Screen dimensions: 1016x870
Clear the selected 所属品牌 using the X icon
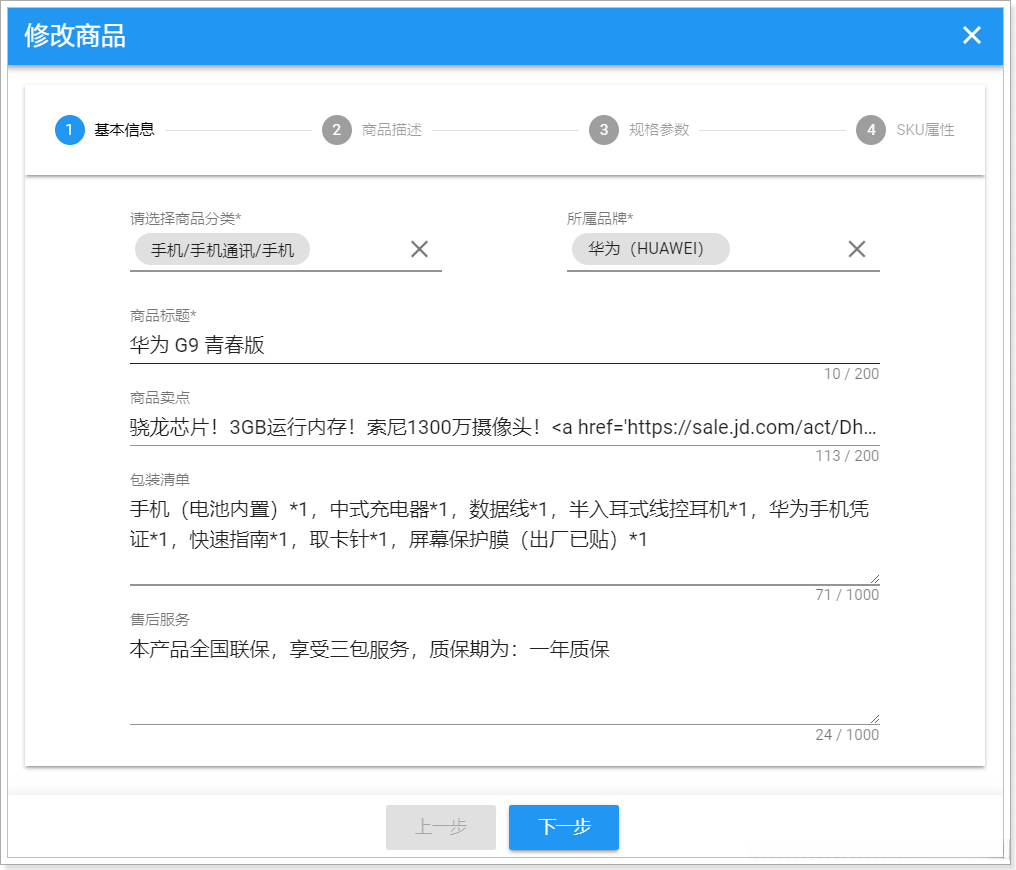857,249
